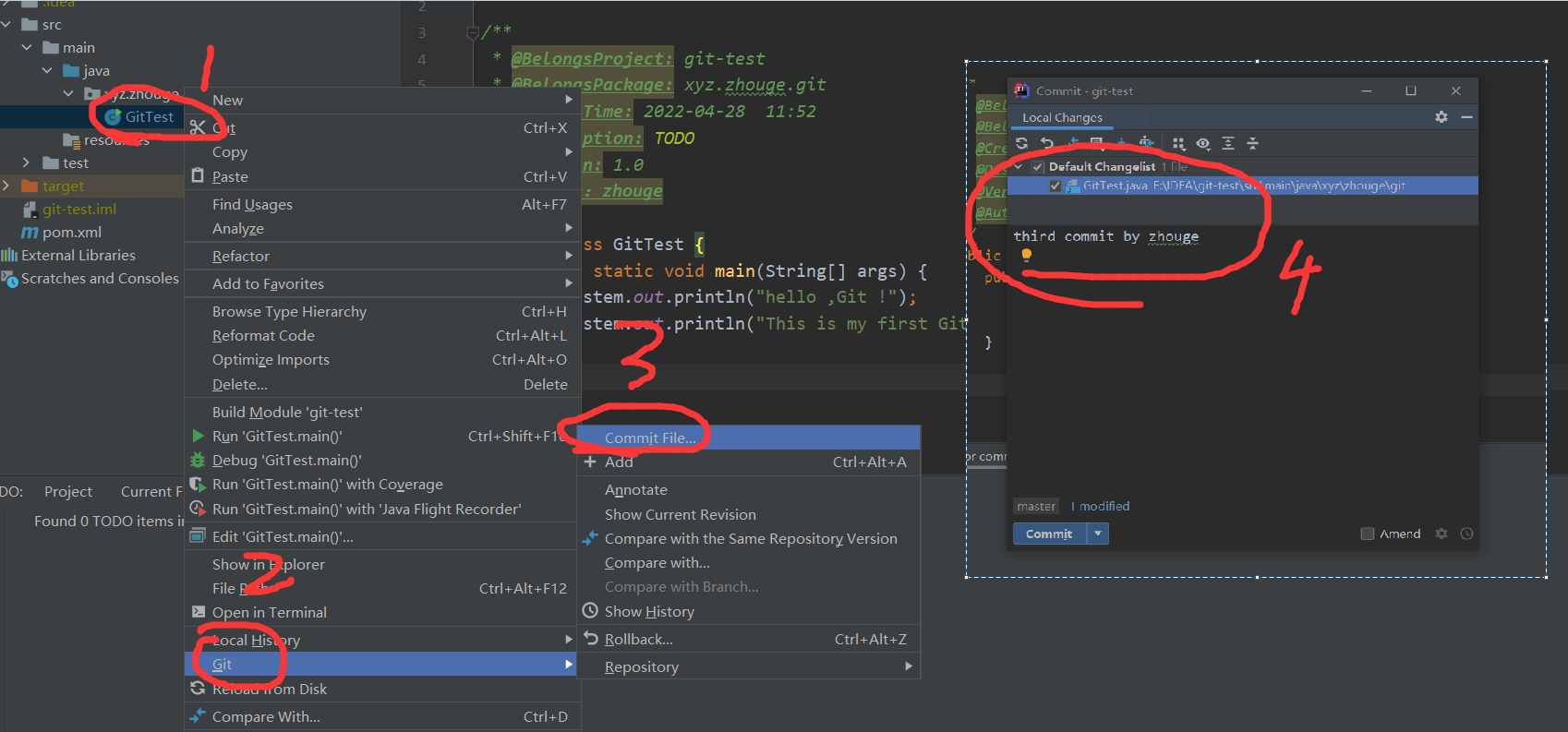Image resolution: width=1568 pixels, height=732 pixels.
Task: Click Show History clock icon in submenu
Action: tap(590, 610)
